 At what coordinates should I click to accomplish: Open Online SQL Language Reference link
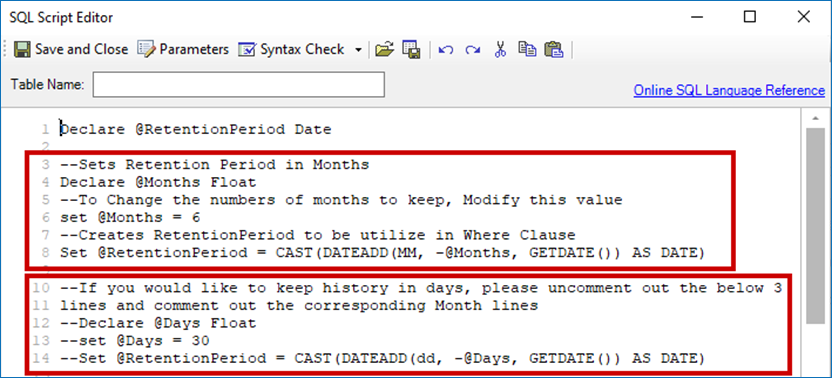pos(729,90)
